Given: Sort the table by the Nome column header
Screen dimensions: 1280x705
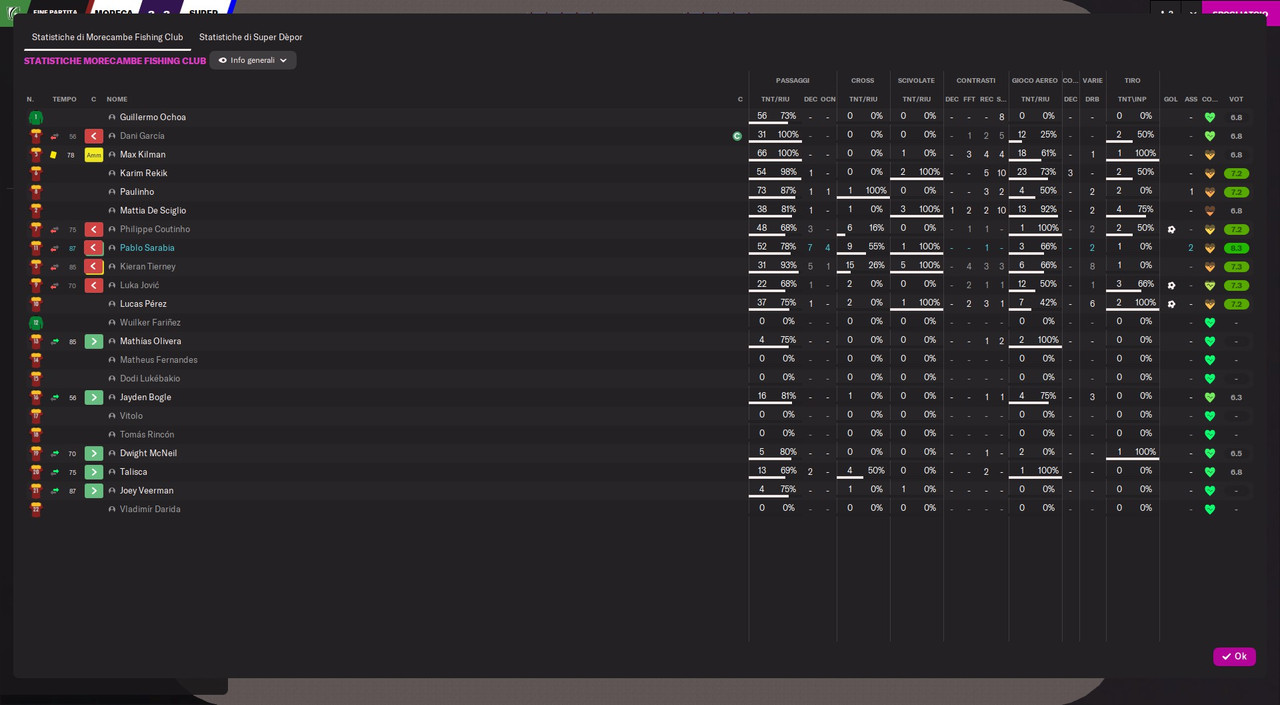Looking at the screenshot, I should [117, 99].
